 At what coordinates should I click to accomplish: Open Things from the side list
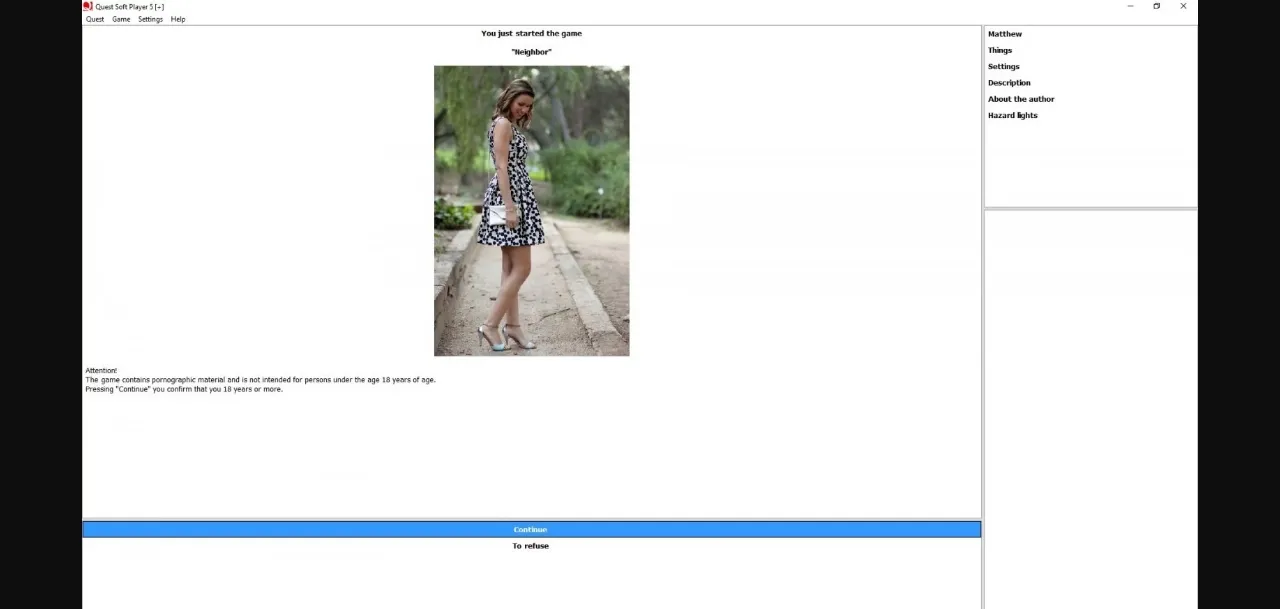tap(1000, 50)
